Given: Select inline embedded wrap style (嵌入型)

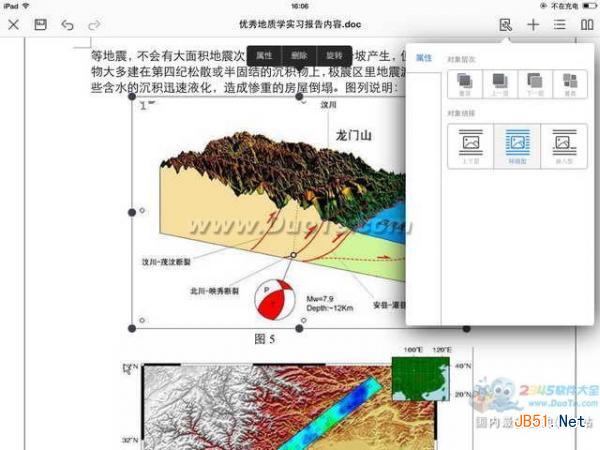Looking at the screenshot, I should click(x=563, y=146).
